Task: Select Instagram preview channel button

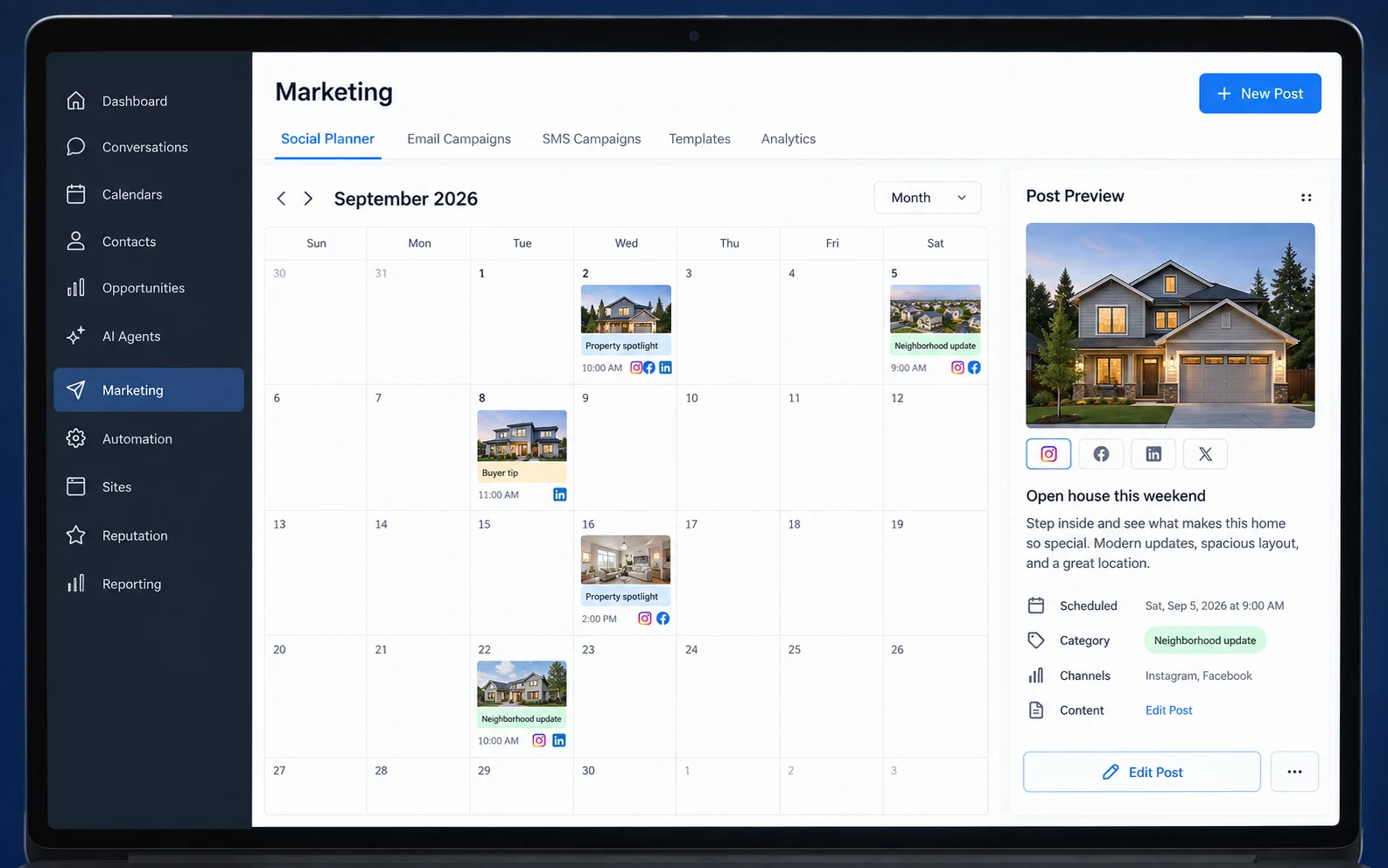Action: [x=1048, y=454]
